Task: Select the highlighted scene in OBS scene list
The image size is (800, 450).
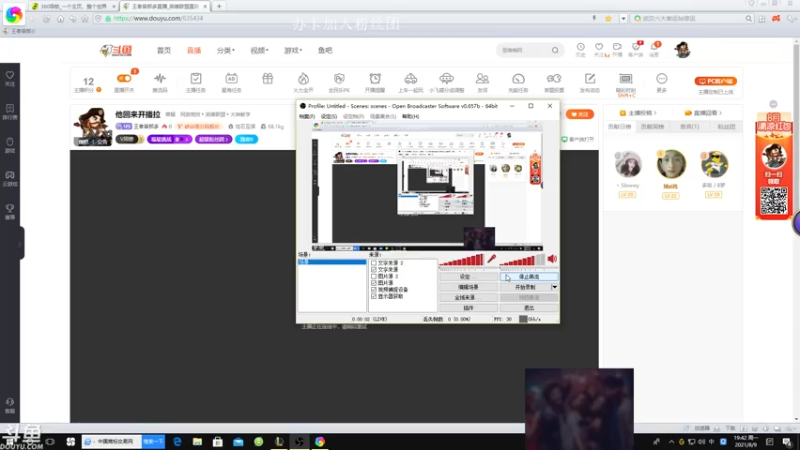Action: (332, 262)
